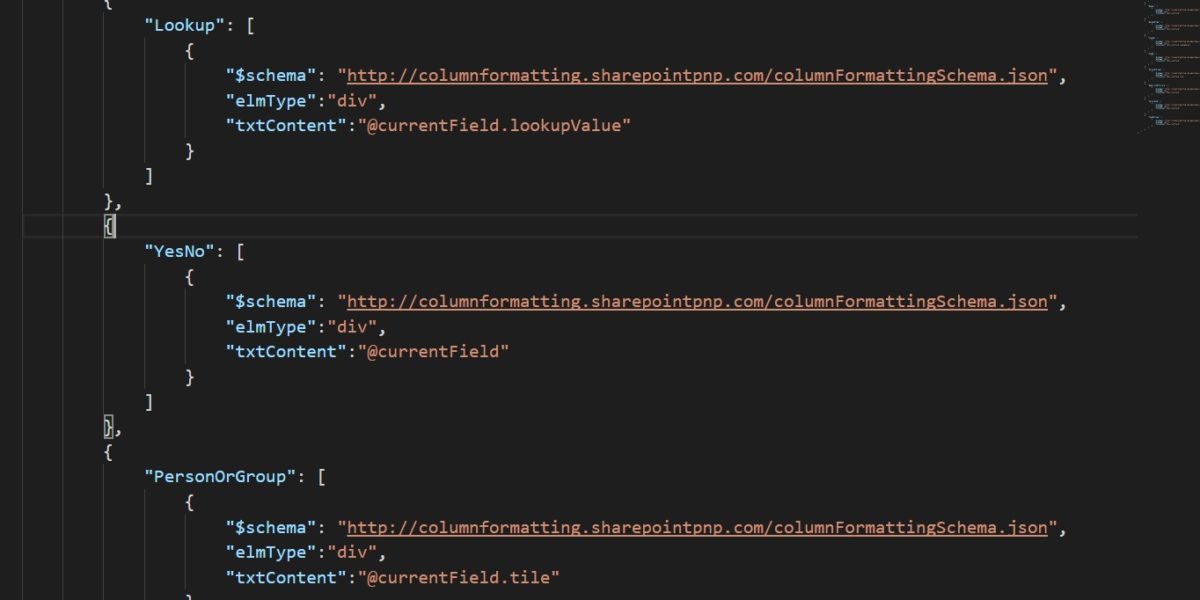
Task: Click "@currentField" value in the YesNo block
Action: [x=435, y=352]
